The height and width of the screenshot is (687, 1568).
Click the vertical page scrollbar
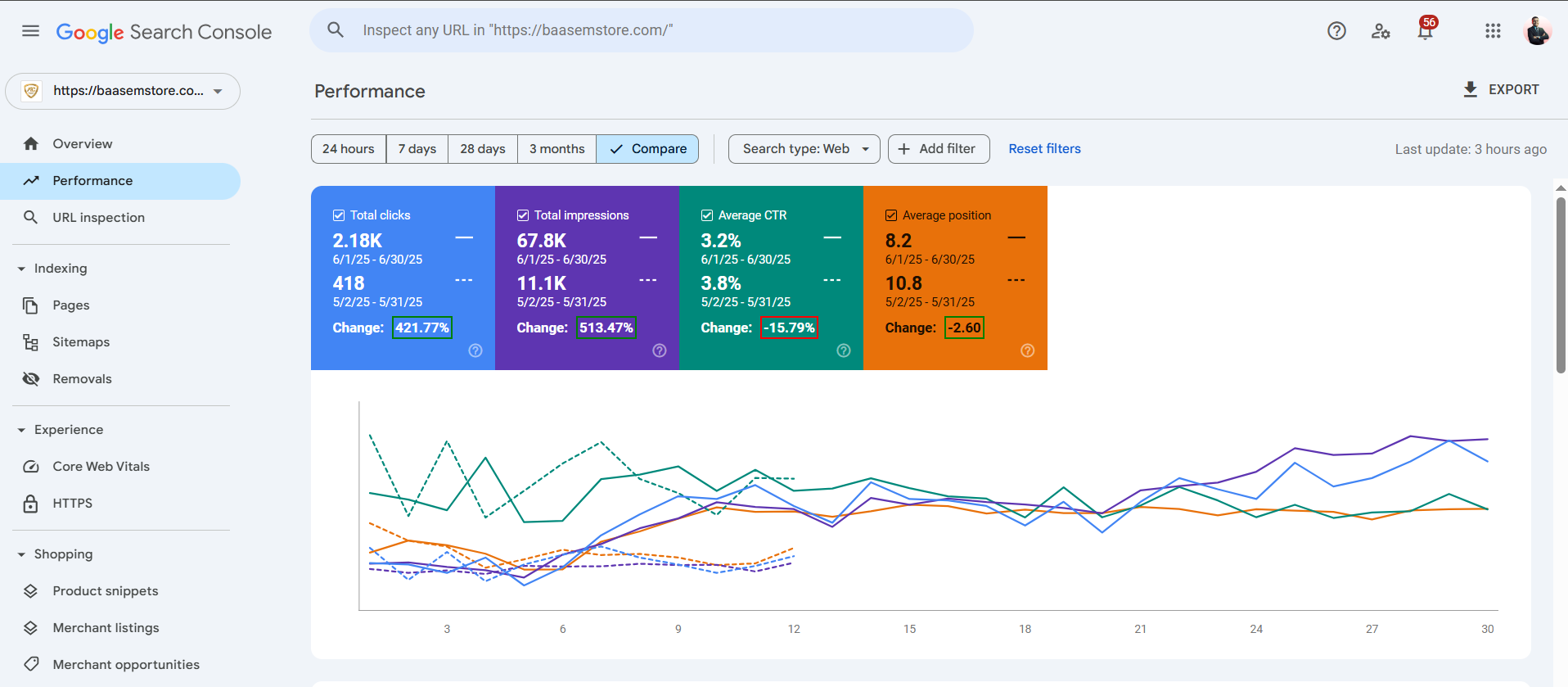1561,285
